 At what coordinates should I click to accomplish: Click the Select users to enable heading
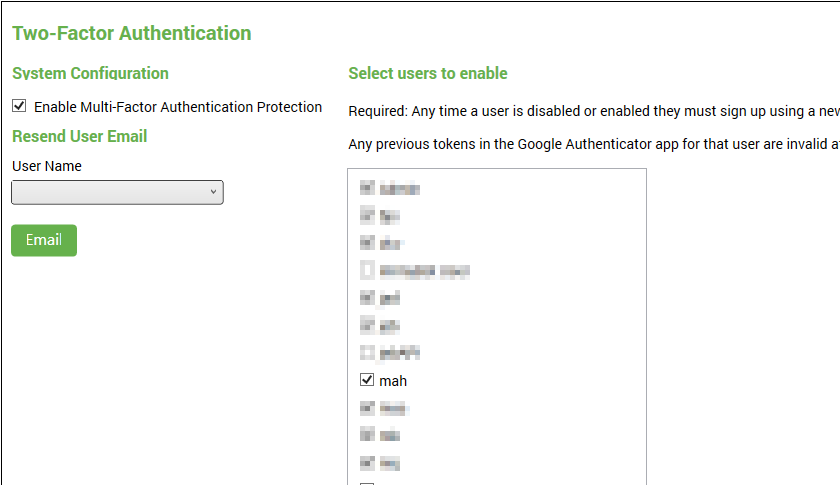pos(427,73)
